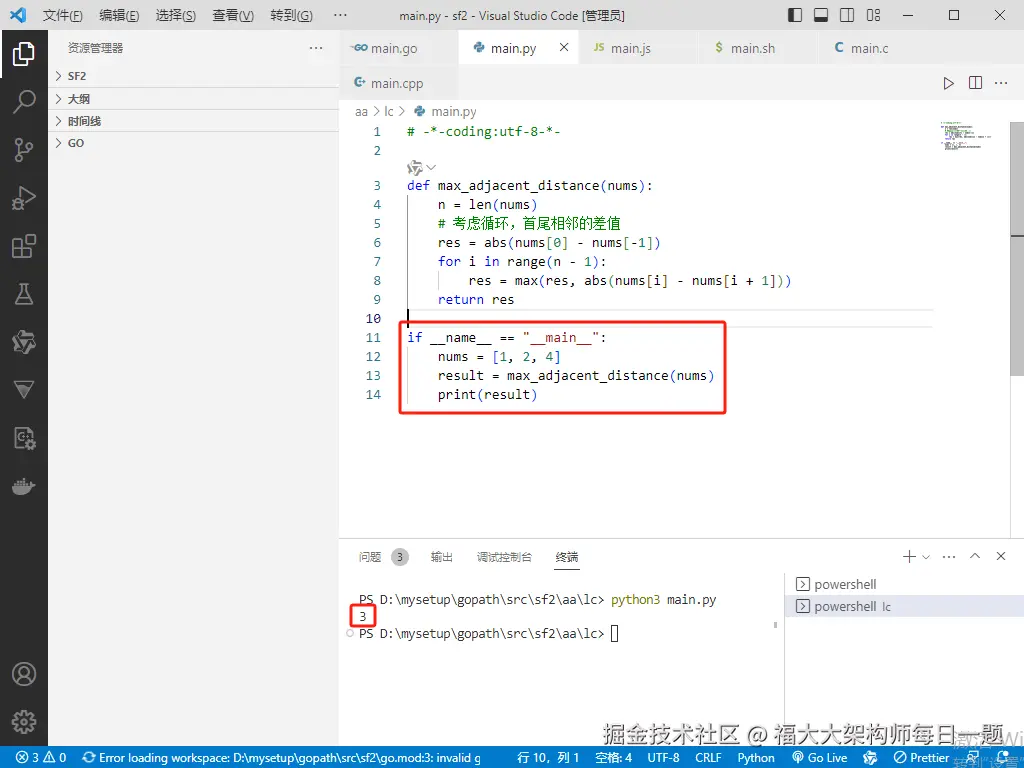Click the errors and warnings status indicator
Screen dimensions: 1024x768
point(41,758)
